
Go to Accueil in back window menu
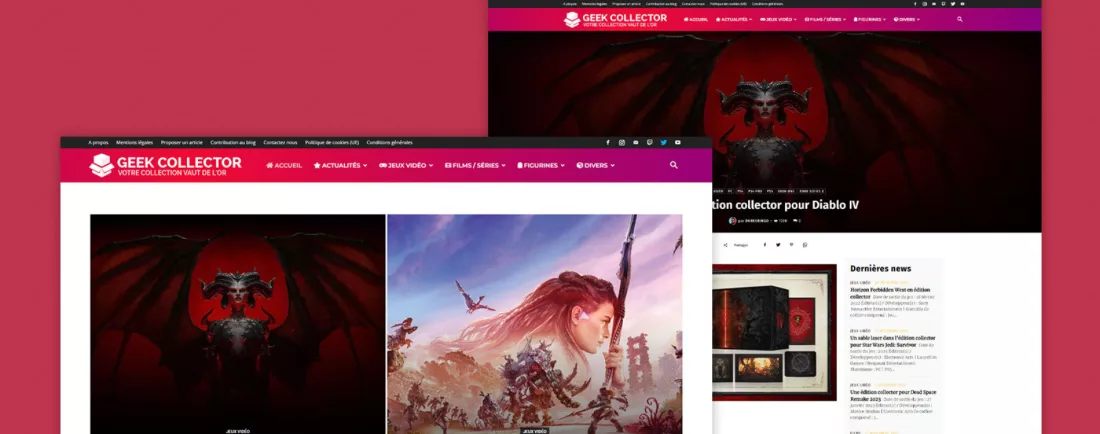(695, 20)
